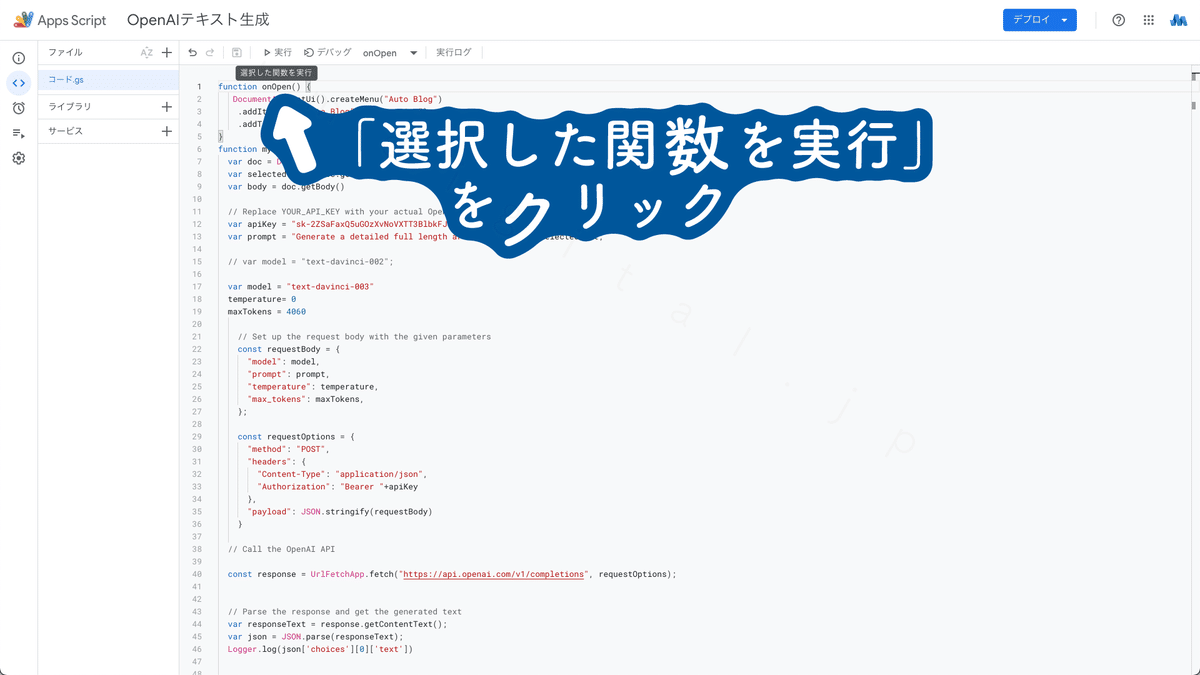The image size is (1200, 675).
Task: Open the Help question mark icon
Action: pos(1118,20)
